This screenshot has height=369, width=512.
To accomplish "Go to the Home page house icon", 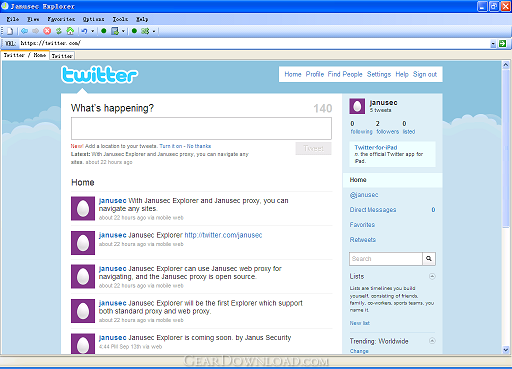I will [x=70, y=31].
